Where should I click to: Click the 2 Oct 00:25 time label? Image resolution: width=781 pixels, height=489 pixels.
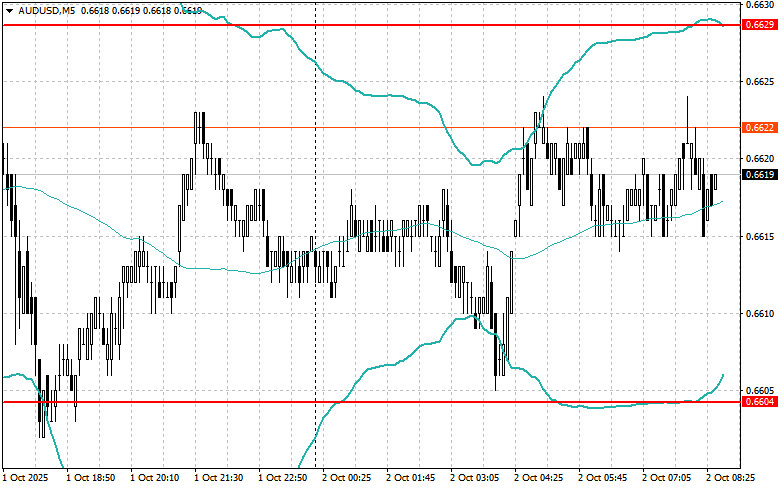pyautogui.click(x=347, y=478)
